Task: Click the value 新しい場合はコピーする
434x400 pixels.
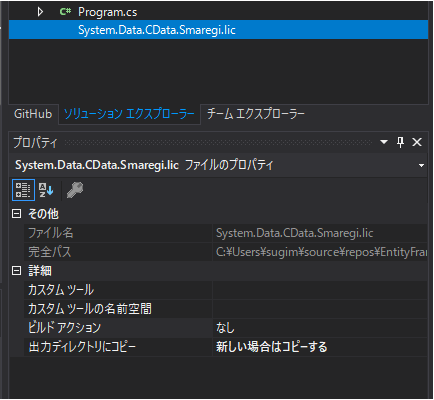Action: coord(271,347)
